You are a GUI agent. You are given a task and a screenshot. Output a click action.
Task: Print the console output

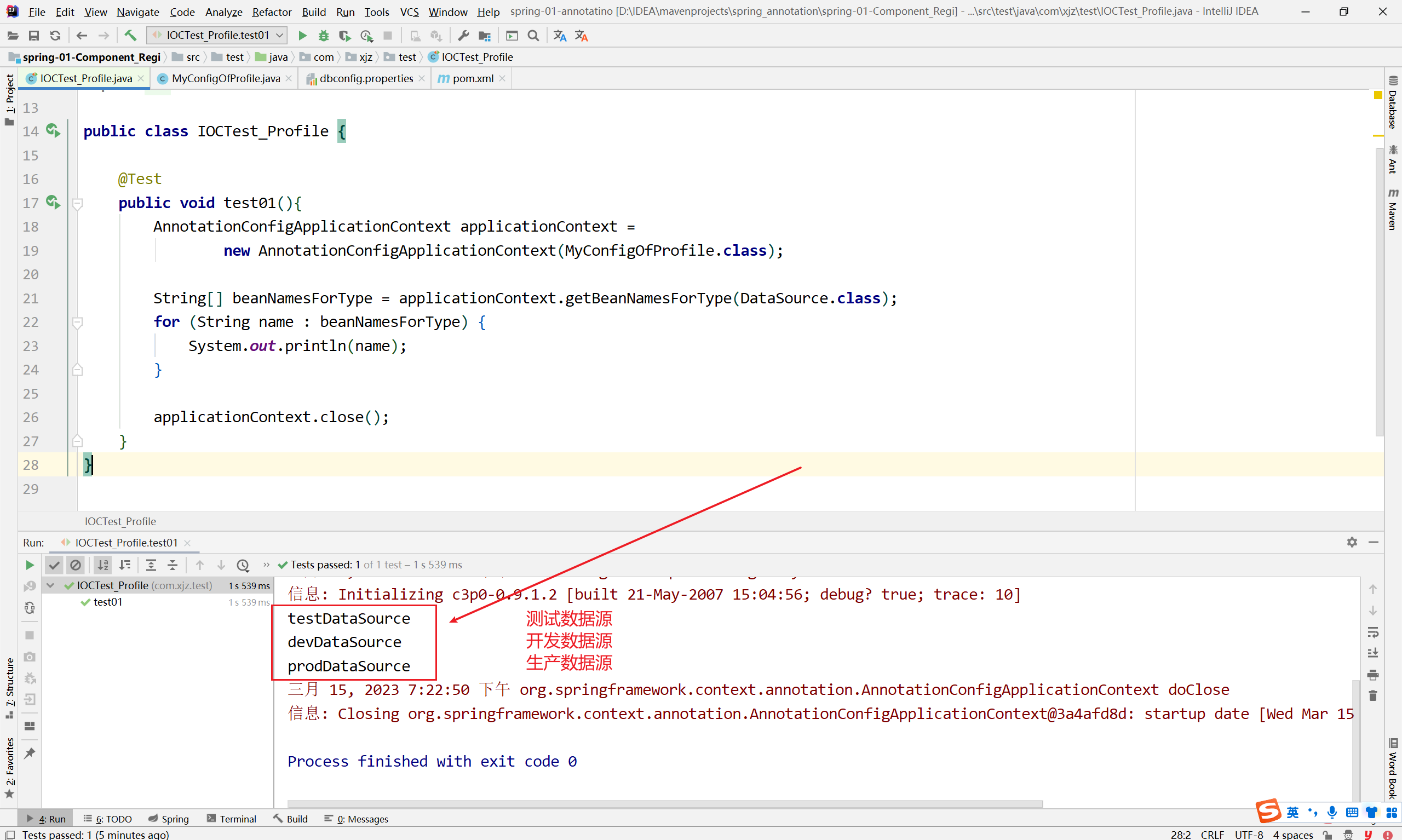(x=1373, y=675)
